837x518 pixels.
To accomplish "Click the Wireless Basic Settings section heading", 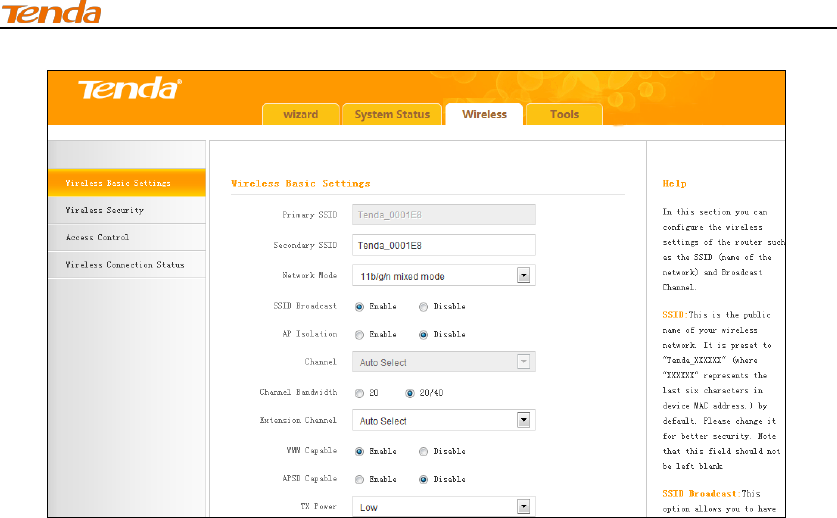I will click(301, 183).
